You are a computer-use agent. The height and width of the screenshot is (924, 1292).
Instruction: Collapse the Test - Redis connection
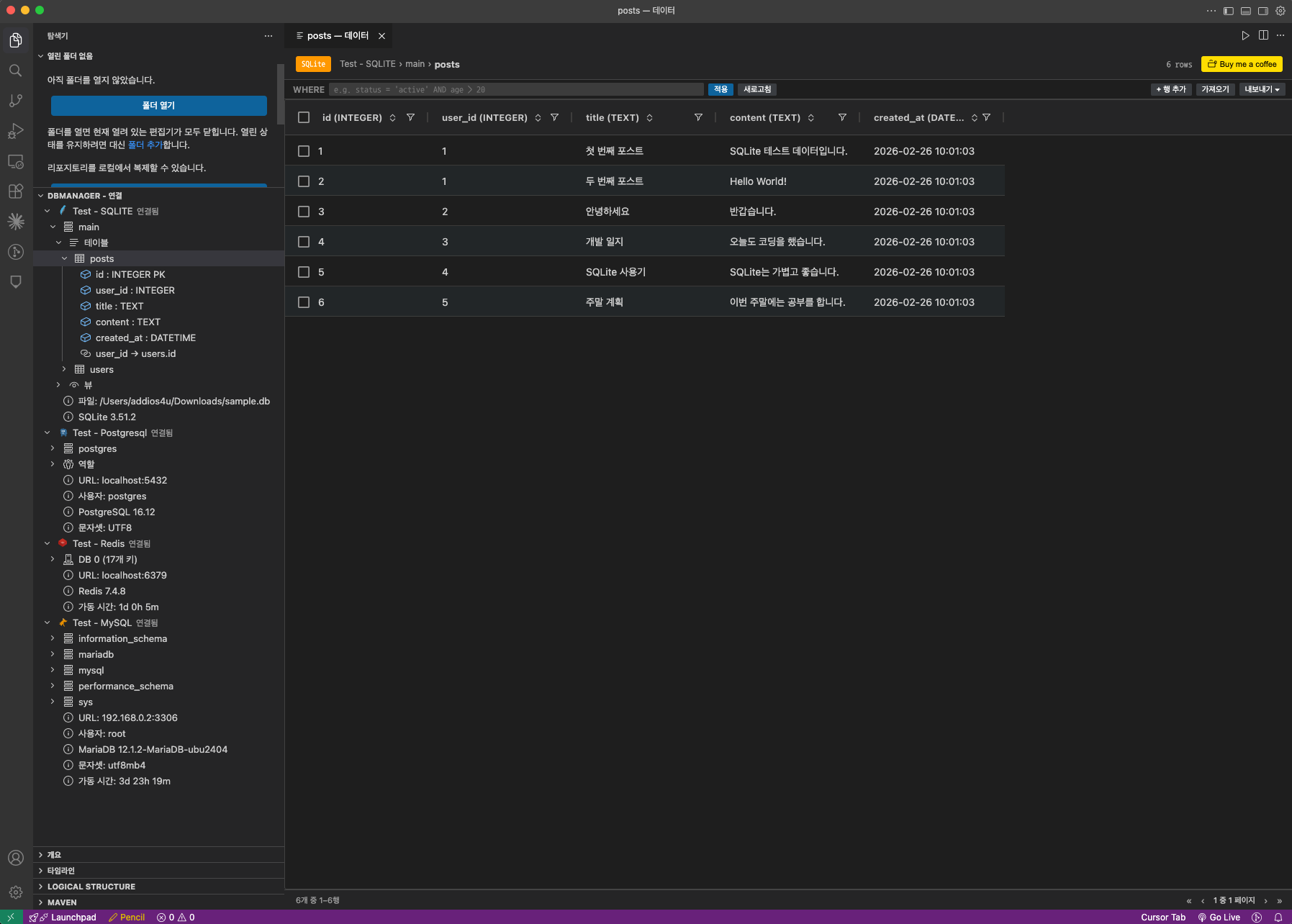point(47,543)
